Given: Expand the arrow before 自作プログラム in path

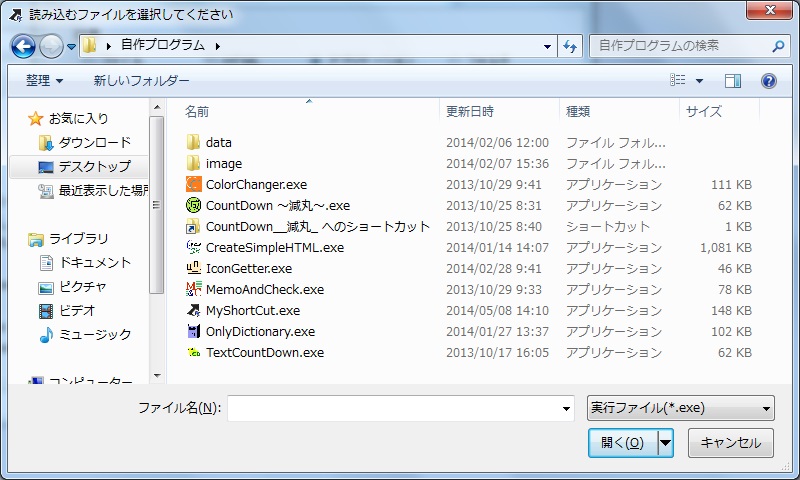Looking at the screenshot, I should 109,46.
